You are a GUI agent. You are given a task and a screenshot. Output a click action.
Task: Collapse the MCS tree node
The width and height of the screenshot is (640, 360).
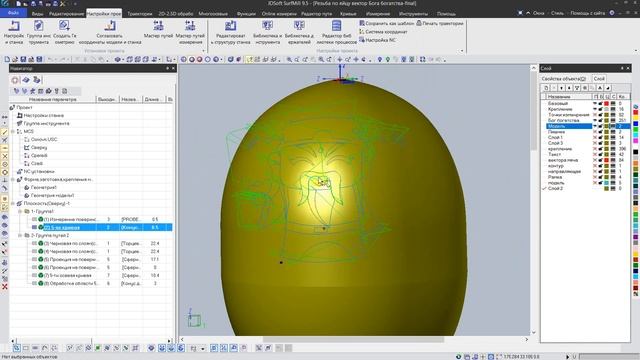[x=13, y=131]
